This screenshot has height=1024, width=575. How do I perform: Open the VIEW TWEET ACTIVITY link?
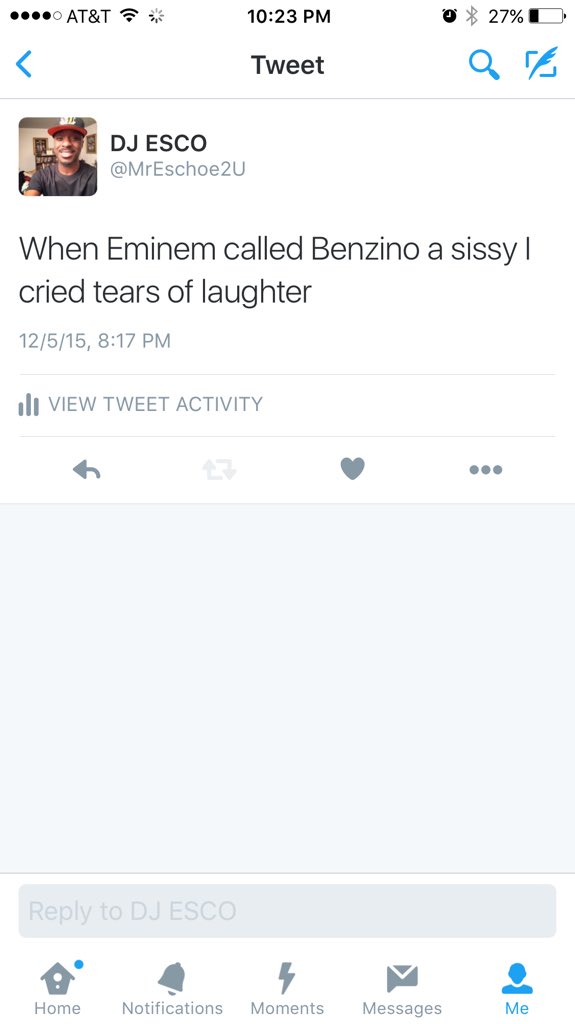click(x=156, y=404)
